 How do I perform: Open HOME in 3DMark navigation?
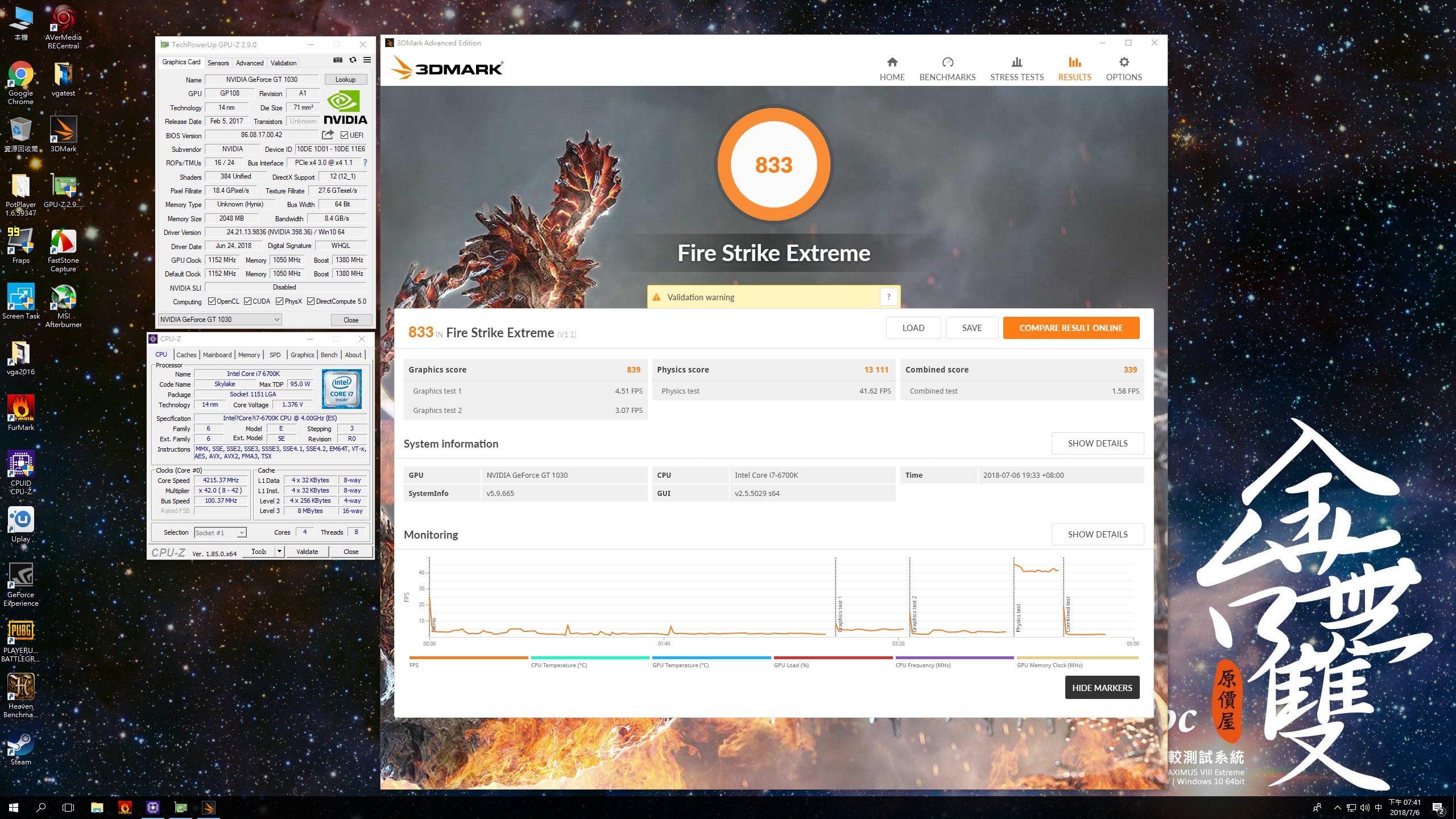click(x=892, y=69)
